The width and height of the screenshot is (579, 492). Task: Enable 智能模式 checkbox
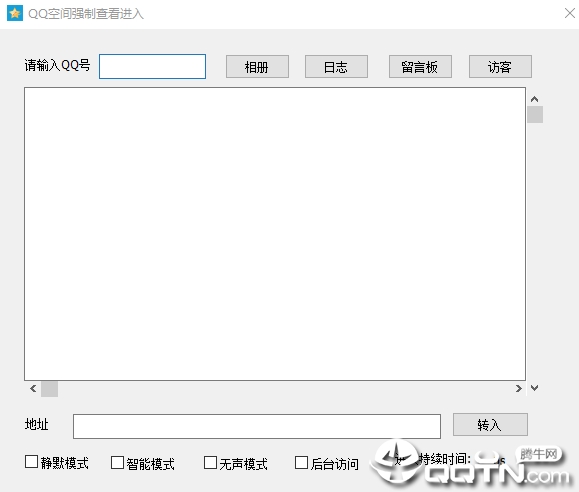(117, 462)
